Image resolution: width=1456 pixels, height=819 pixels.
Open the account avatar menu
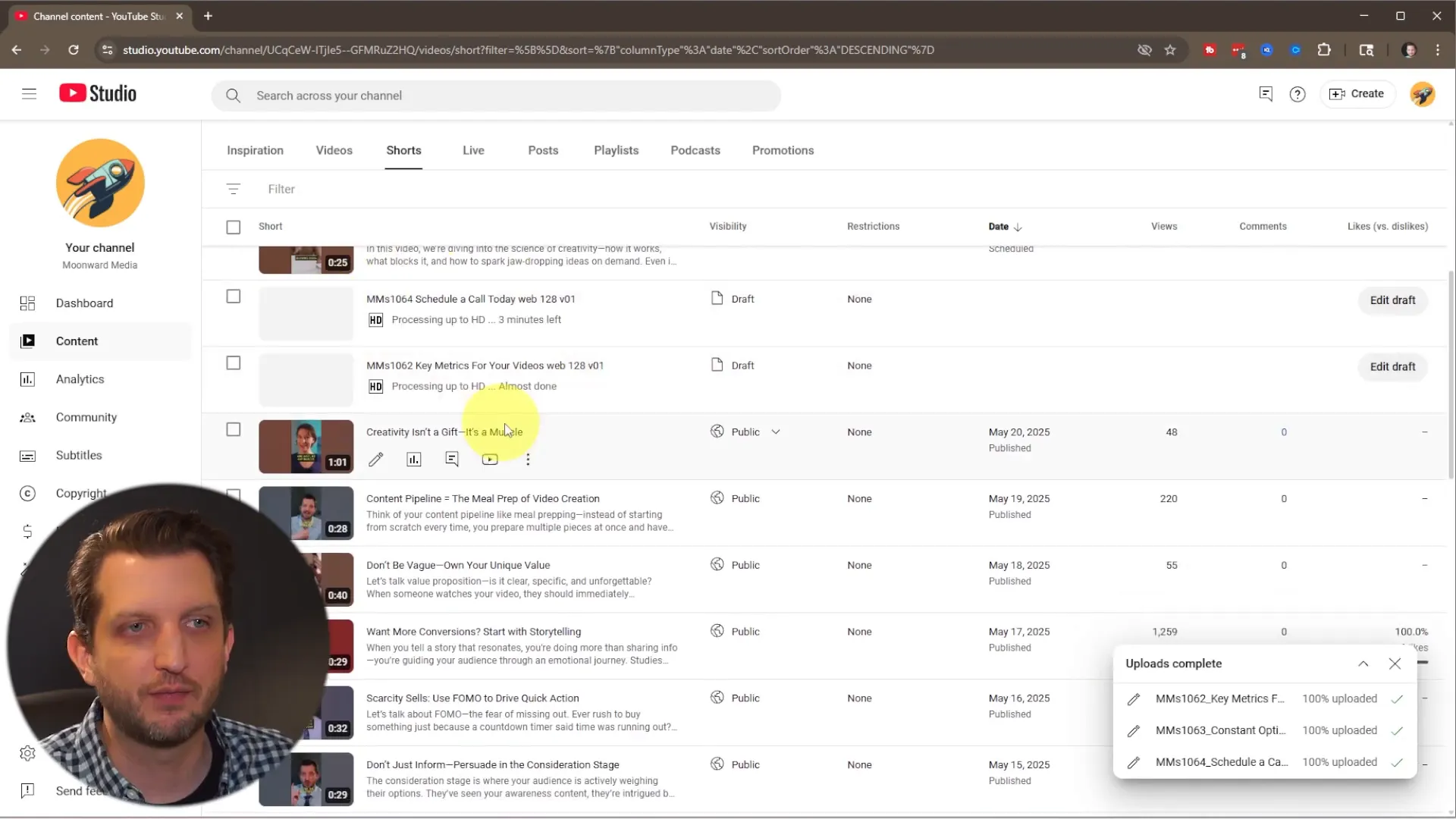click(1422, 94)
